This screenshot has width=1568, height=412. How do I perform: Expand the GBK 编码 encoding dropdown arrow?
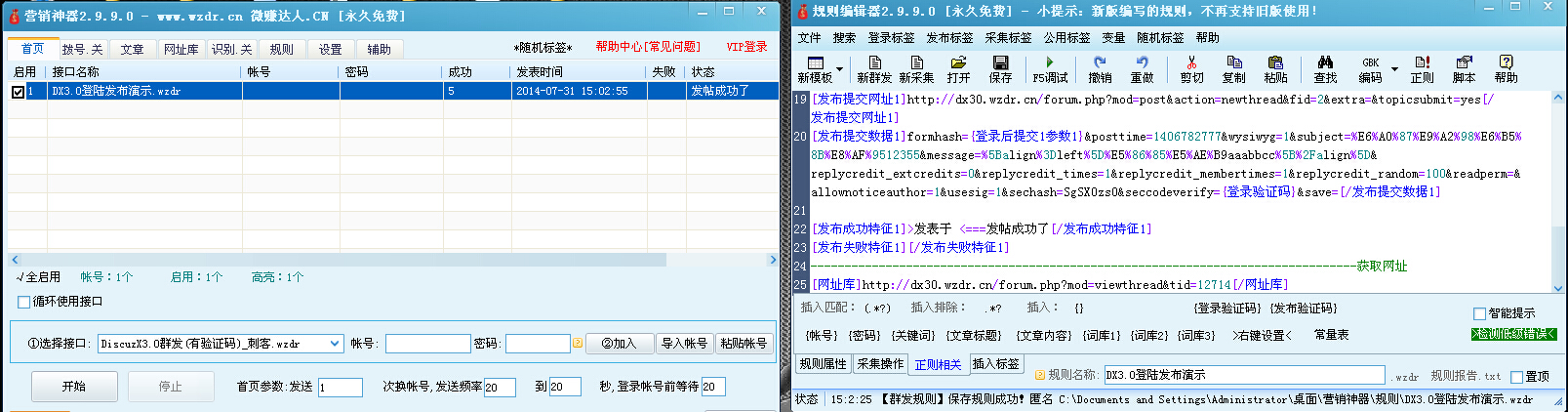click(x=1394, y=69)
